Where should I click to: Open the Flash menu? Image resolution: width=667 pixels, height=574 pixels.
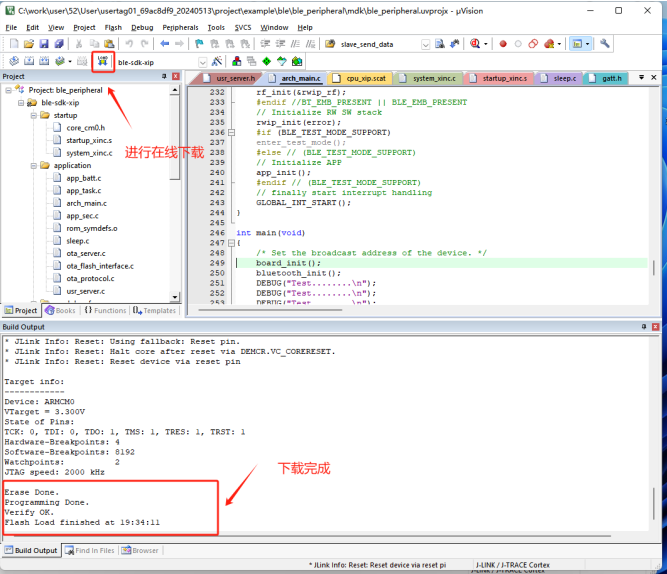coord(113,27)
